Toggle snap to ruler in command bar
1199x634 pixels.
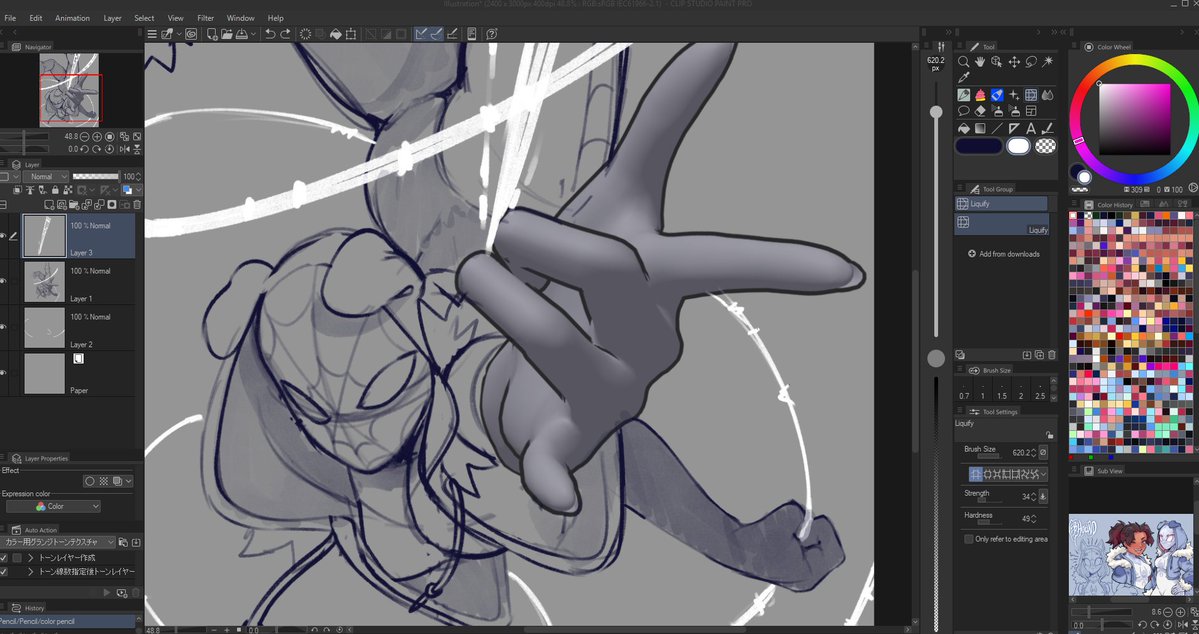tap(421, 34)
